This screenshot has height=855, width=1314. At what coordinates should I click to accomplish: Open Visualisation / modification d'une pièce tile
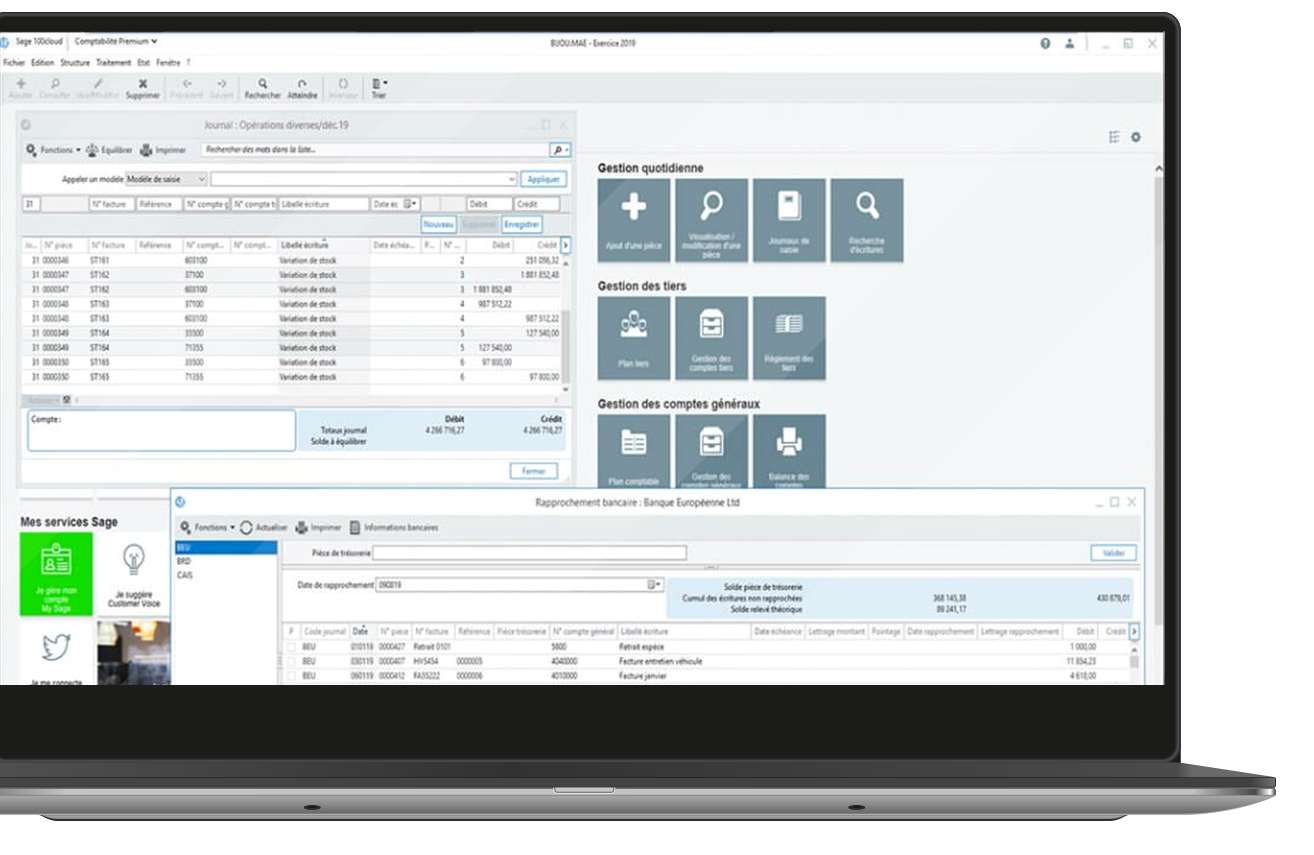click(x=712, y=221)
